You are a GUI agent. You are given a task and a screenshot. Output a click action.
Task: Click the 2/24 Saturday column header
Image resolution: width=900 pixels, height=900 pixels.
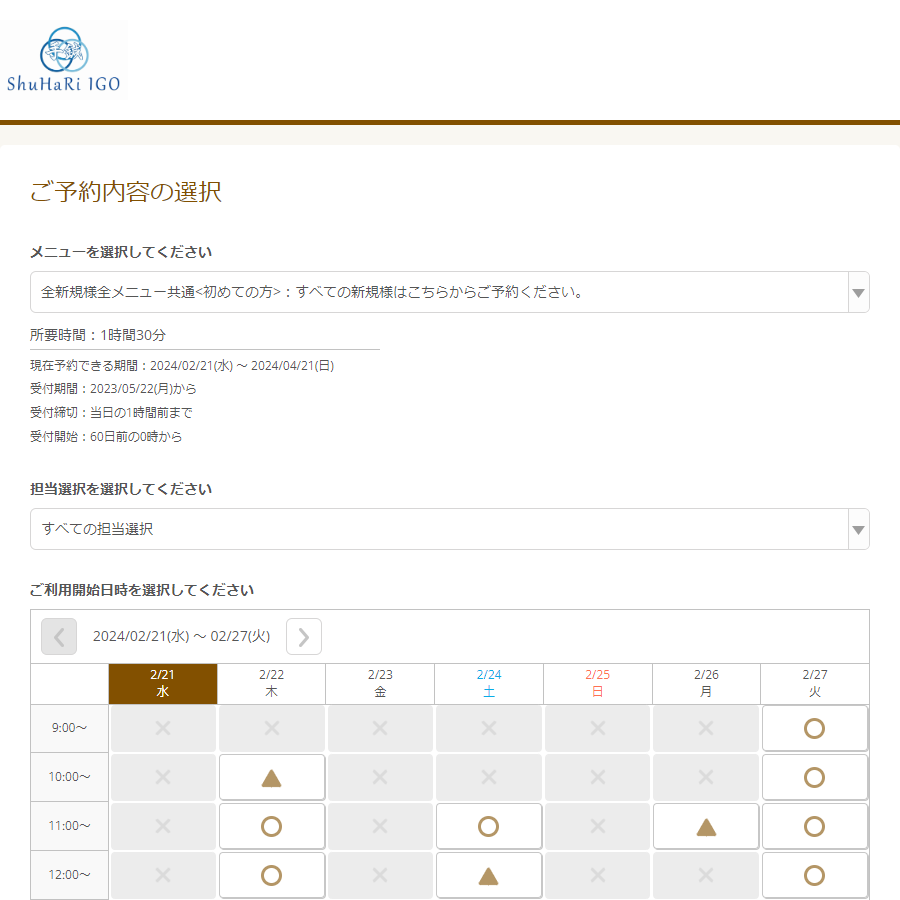[x=488, y=683]
